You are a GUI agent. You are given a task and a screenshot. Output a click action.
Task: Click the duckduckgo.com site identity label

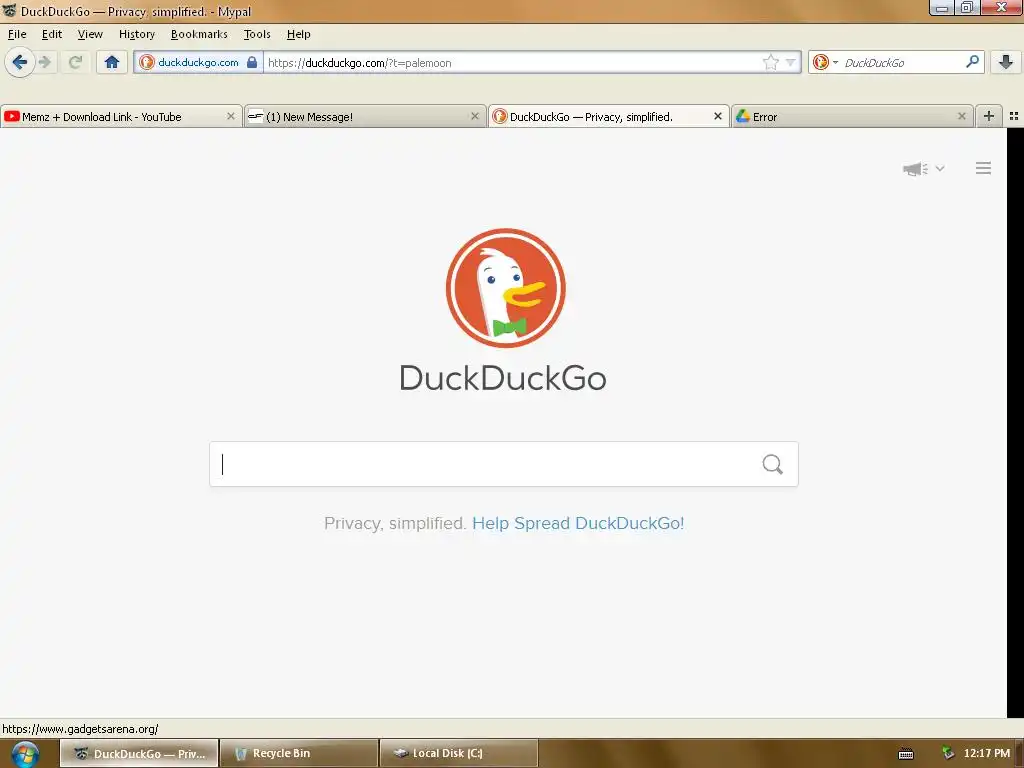[x=198, y=63]
